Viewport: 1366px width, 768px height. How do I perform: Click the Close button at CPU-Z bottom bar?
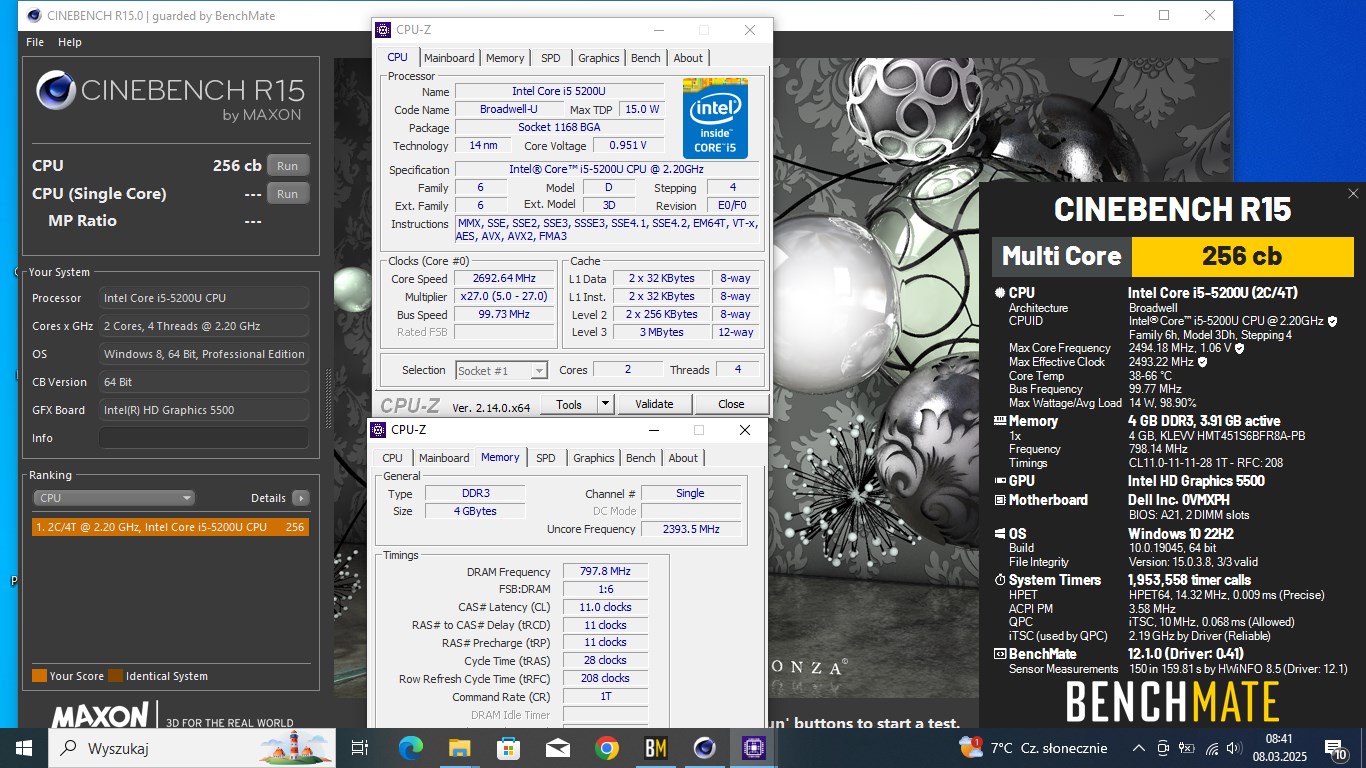pos(731,404)
